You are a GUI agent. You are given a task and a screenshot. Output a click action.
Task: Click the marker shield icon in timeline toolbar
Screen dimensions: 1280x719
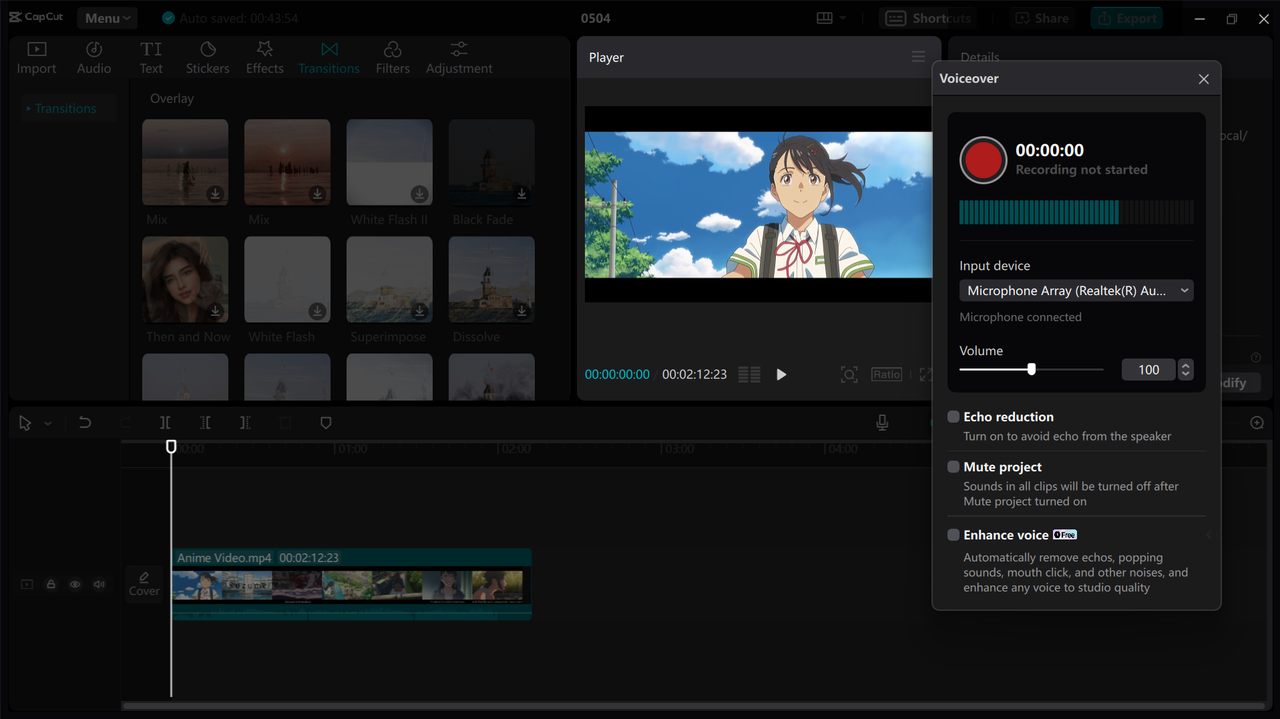[x=325, y=423]
